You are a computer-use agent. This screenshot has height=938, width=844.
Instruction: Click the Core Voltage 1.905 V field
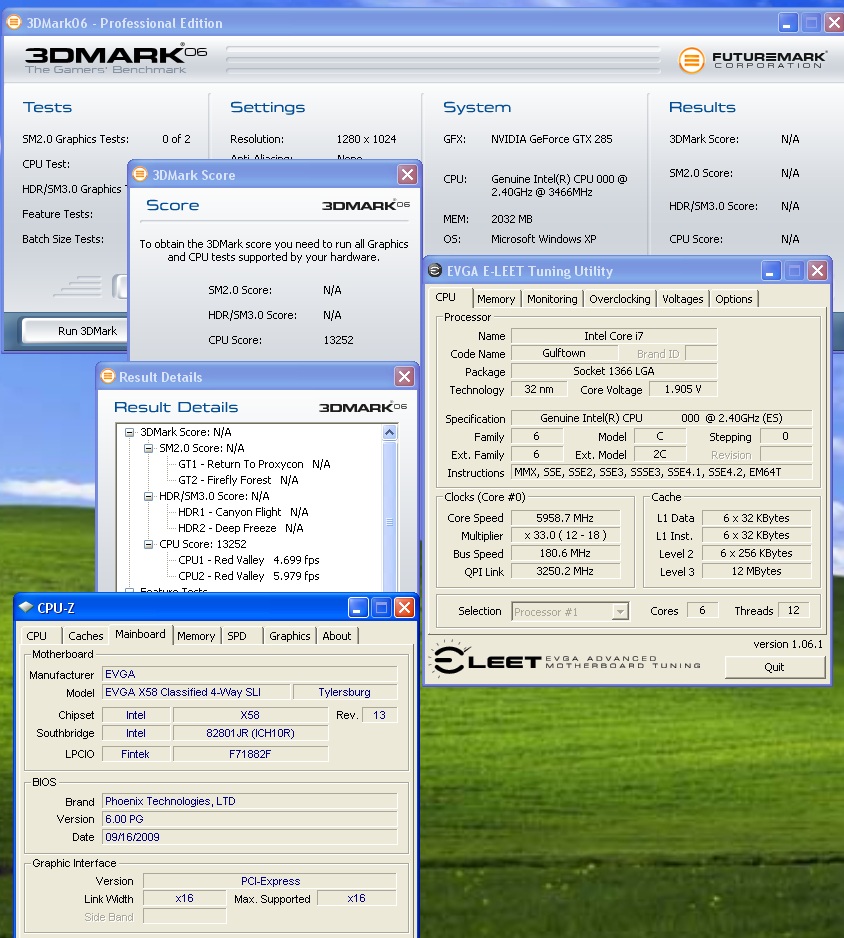point(682,389)
